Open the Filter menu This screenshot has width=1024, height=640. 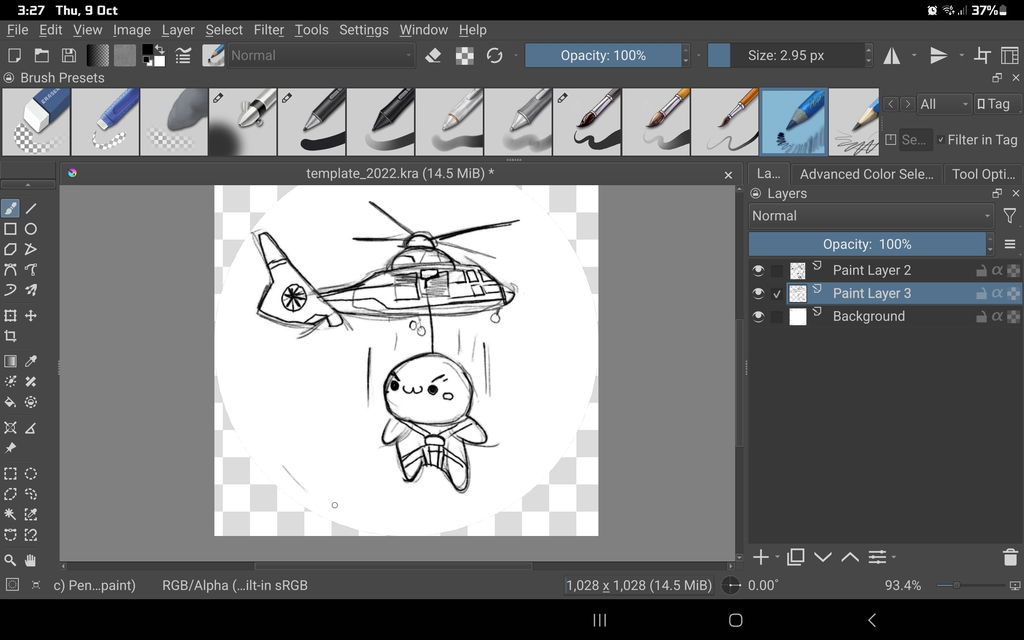(268, 30)
